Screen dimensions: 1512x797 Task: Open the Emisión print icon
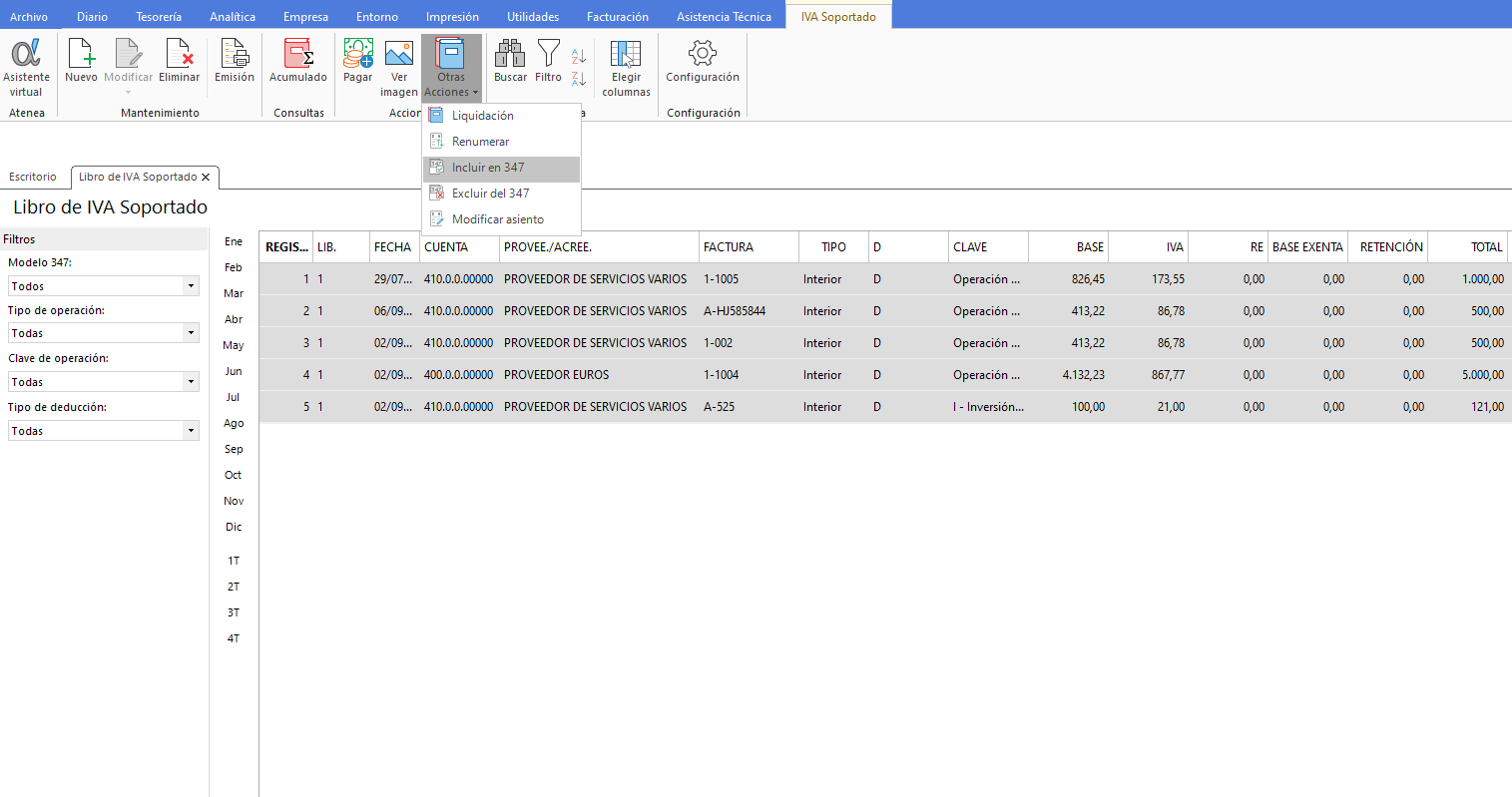(x=235, y=62)
